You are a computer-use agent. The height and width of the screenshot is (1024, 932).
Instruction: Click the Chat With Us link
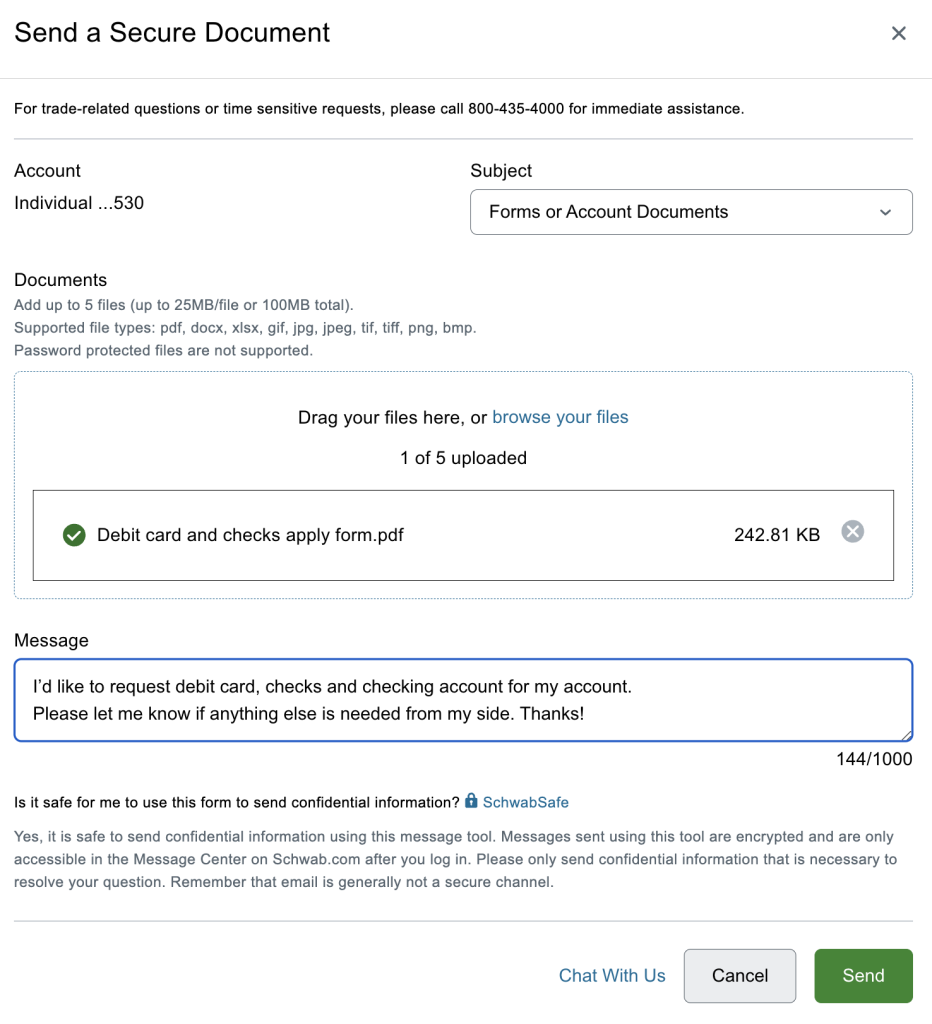click(x=612, y=975)
